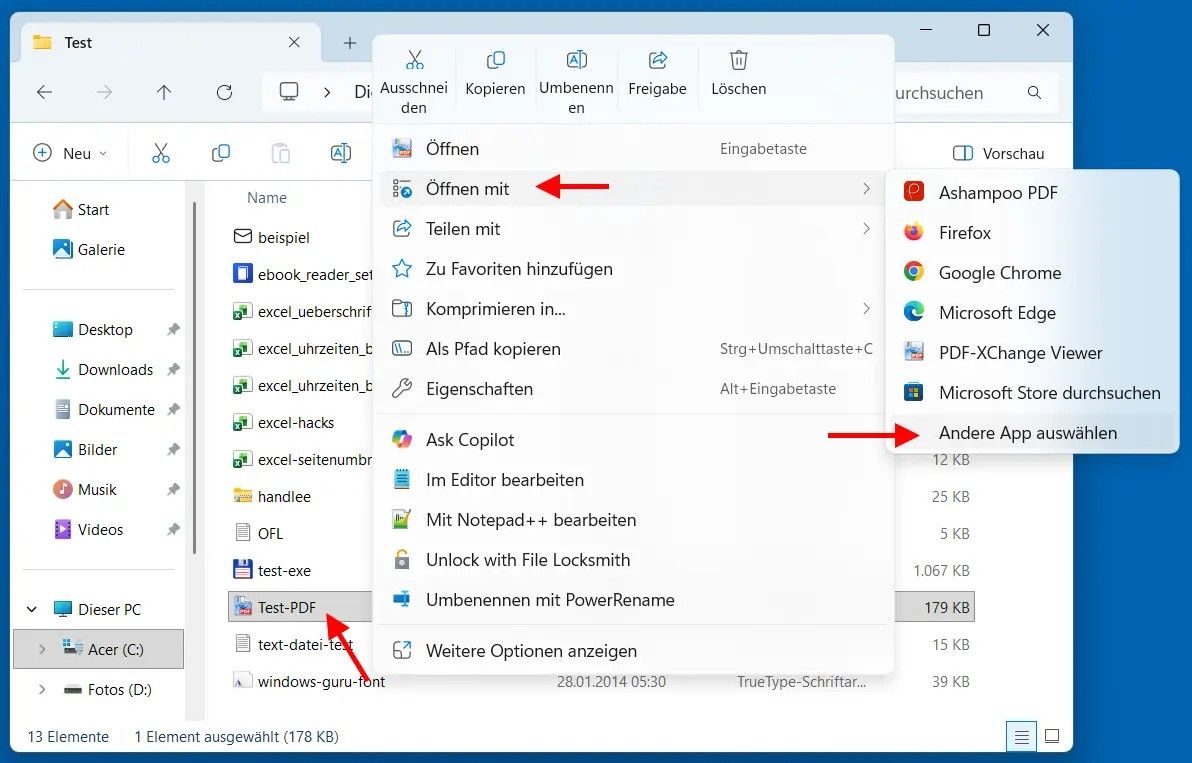Screen dimensions: 1192x763
Task: Open the Downloads folder in sidebar
Action: pos(115,370)
